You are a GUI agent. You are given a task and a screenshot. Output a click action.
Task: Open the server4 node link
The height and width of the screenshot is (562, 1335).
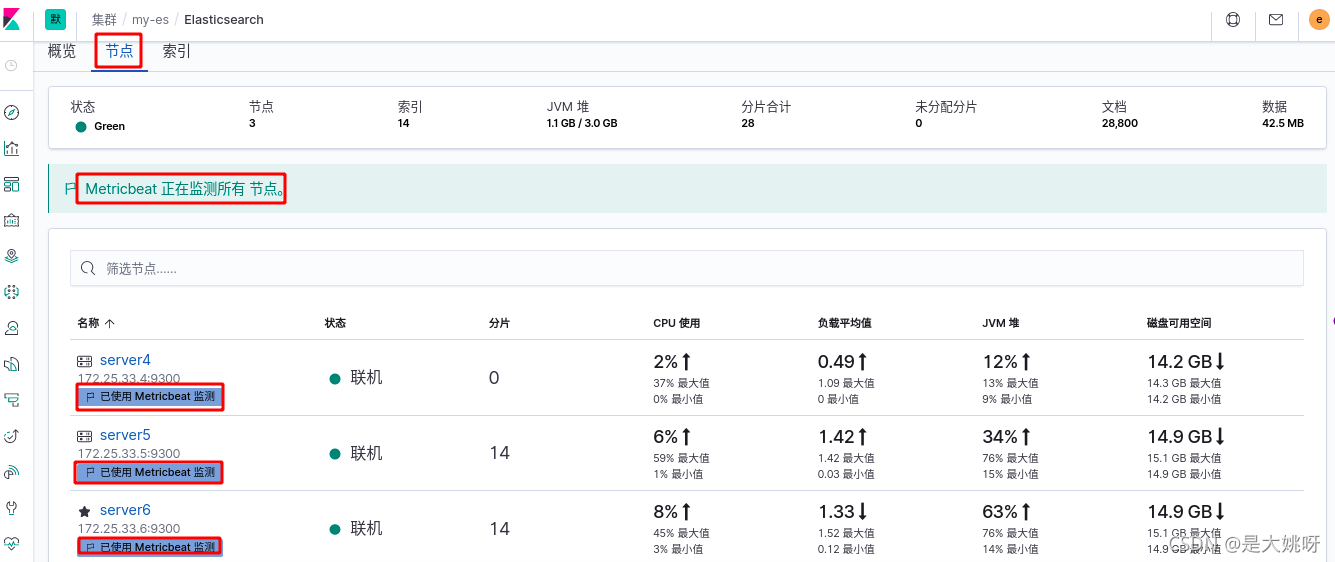(125, 360)
